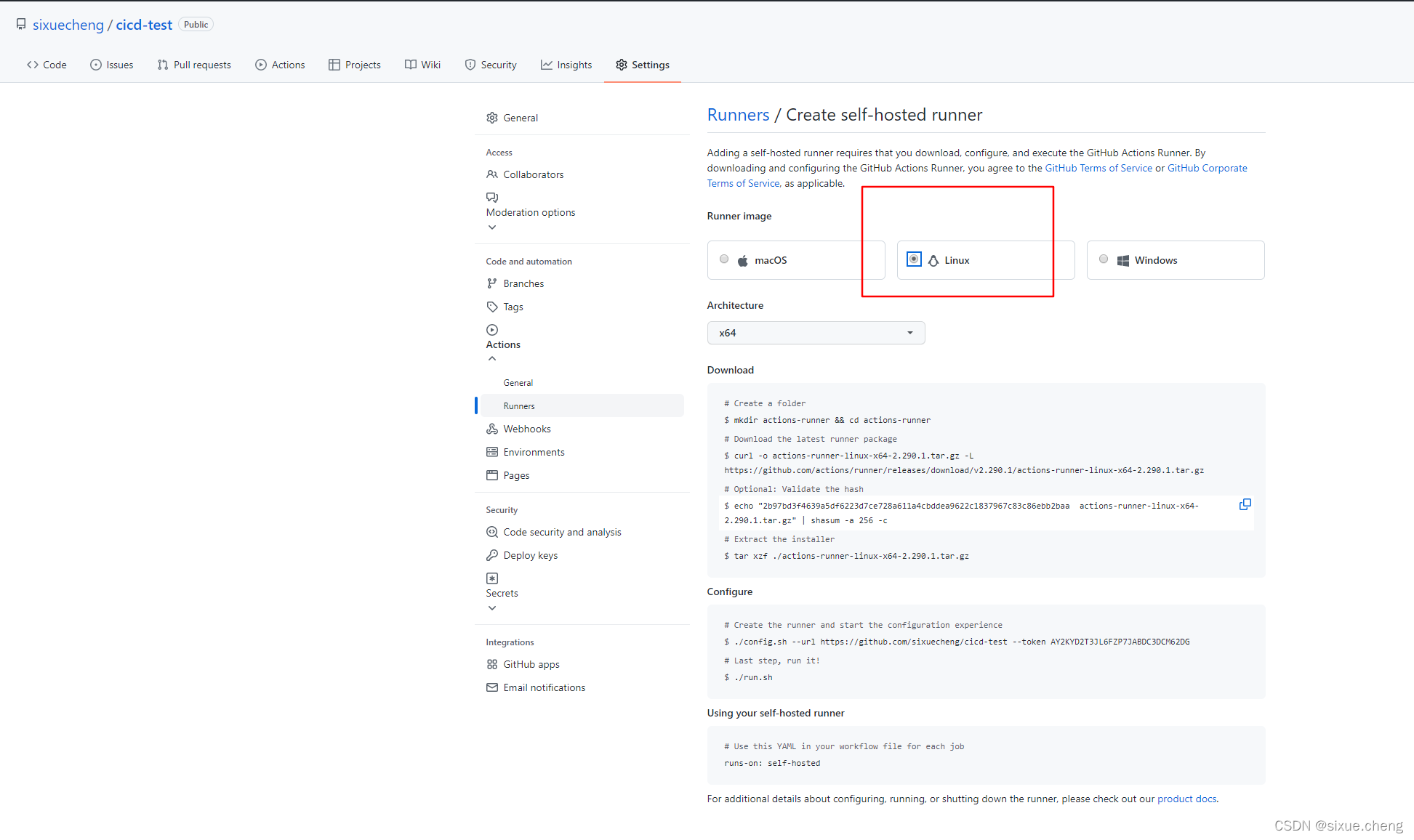Image resolution: width=1414 pixels, height=840 pixels.
Task: Click the GitHub apps grid icon
Action: coord(492,664)
